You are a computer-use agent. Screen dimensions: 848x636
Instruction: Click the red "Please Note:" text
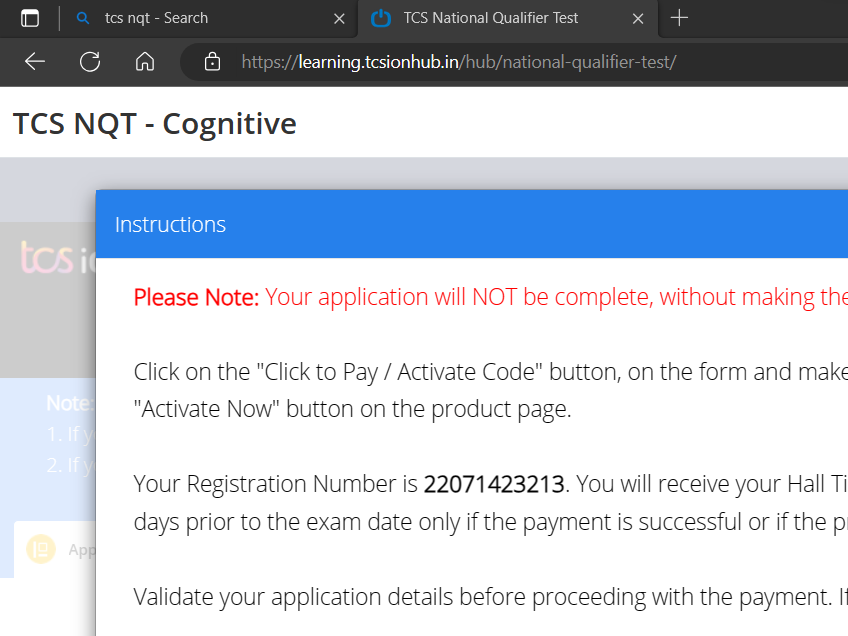click(x=196, y=297)
